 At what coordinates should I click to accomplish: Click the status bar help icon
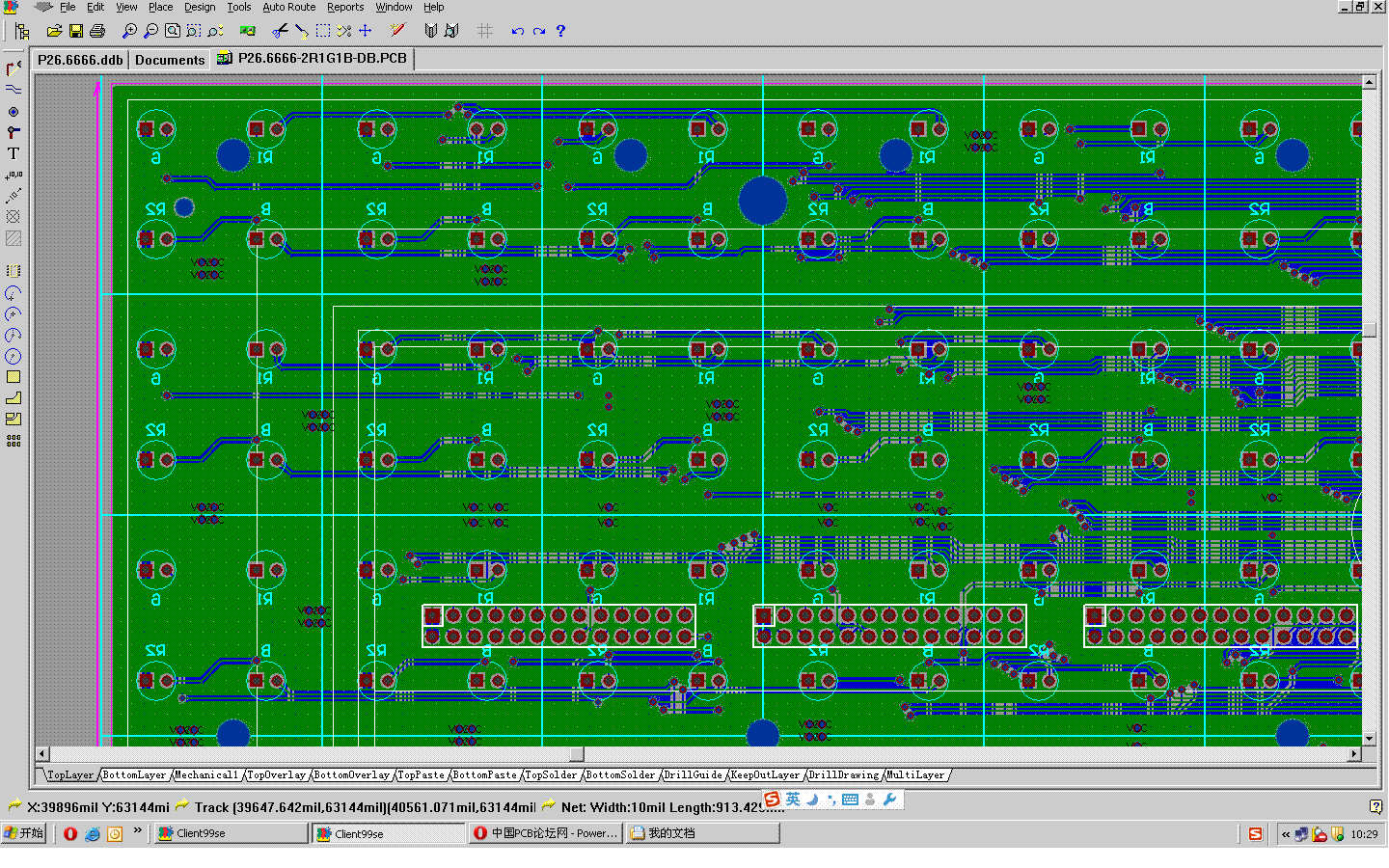(x=1375, y=806)
